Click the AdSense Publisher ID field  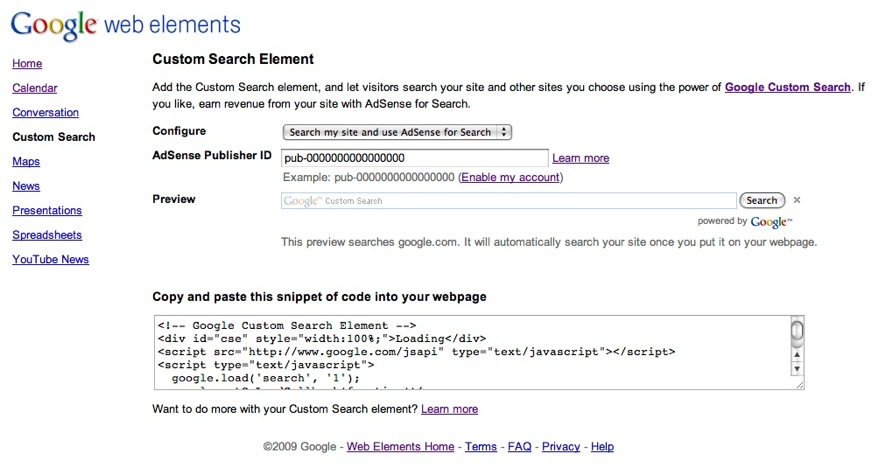point(414,158)
